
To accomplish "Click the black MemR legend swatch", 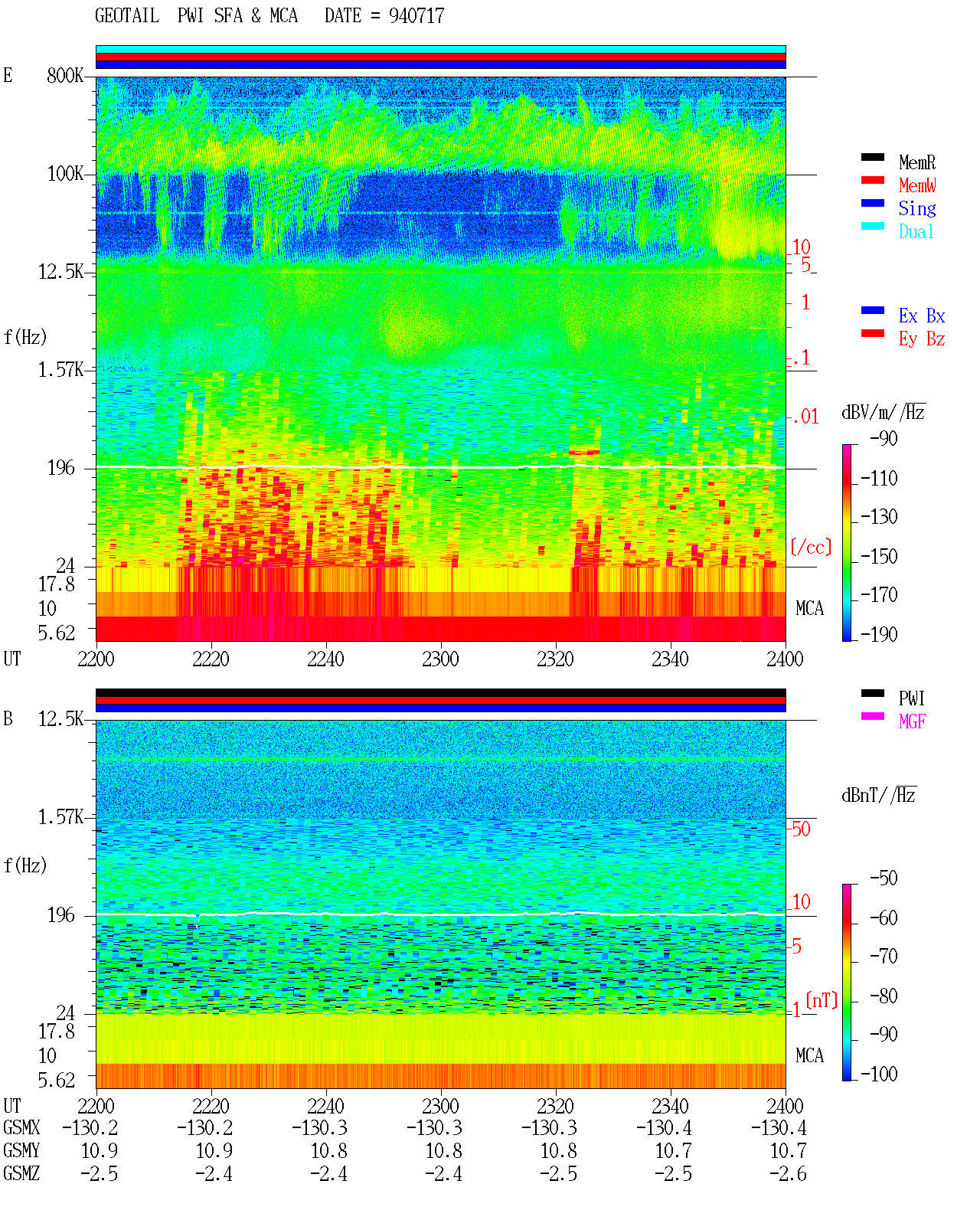I will pos(872,157).
